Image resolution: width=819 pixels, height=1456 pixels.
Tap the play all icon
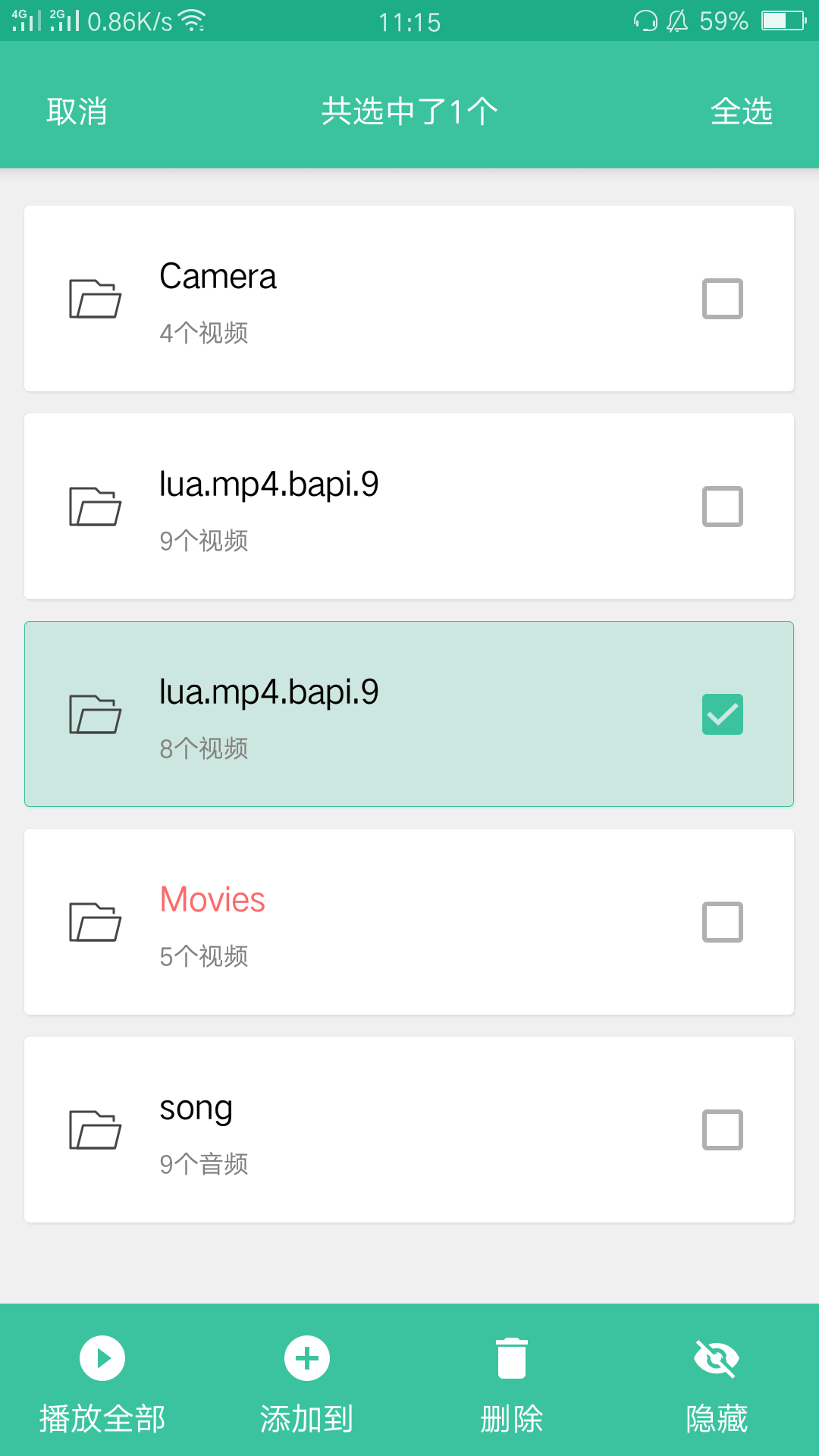(x=102, y=1357)
